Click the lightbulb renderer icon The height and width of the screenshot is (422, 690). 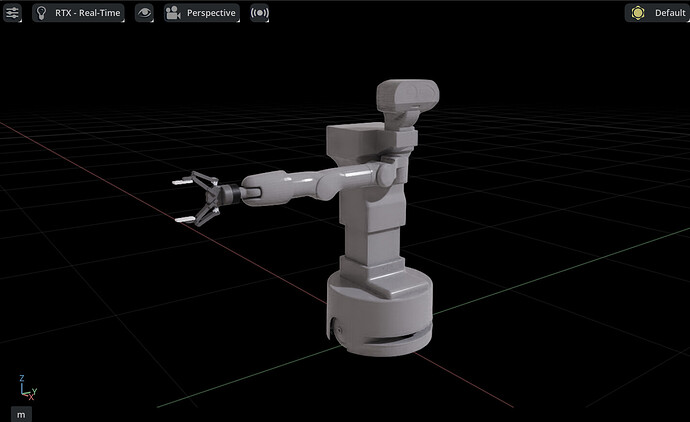[41, 13]
